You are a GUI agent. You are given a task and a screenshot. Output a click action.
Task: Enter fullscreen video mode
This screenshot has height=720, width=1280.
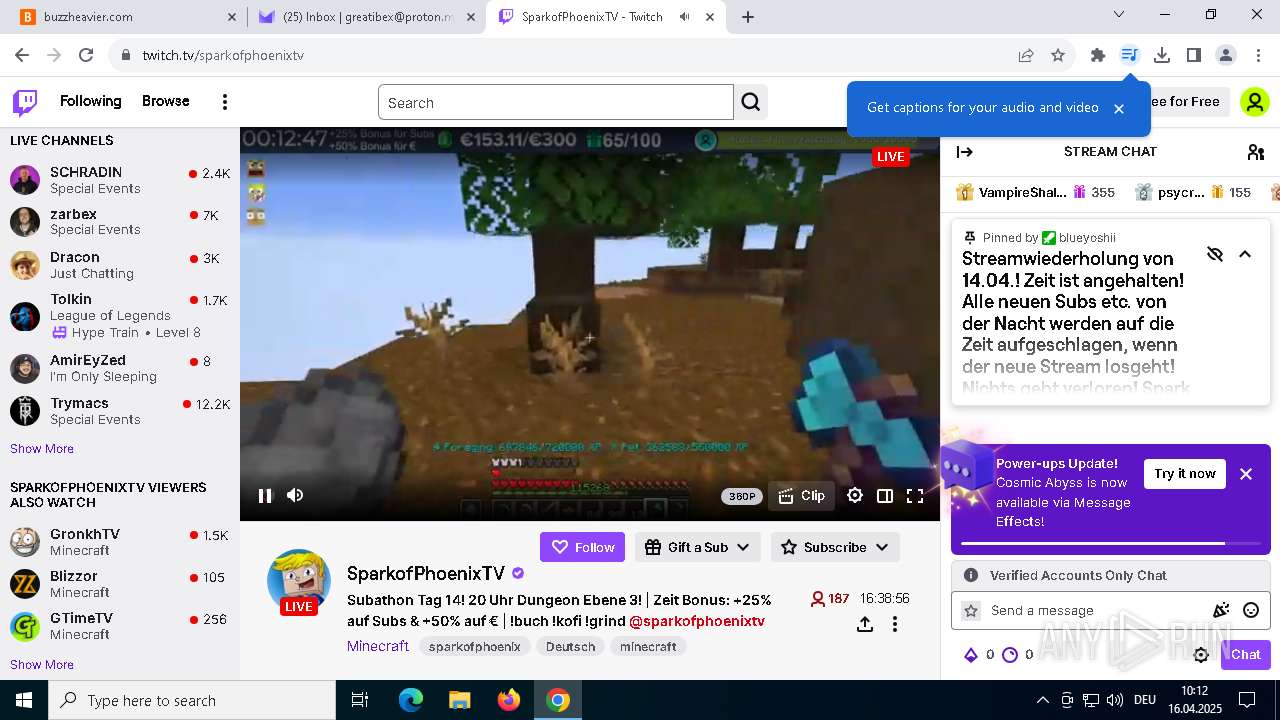pos(915,495)
